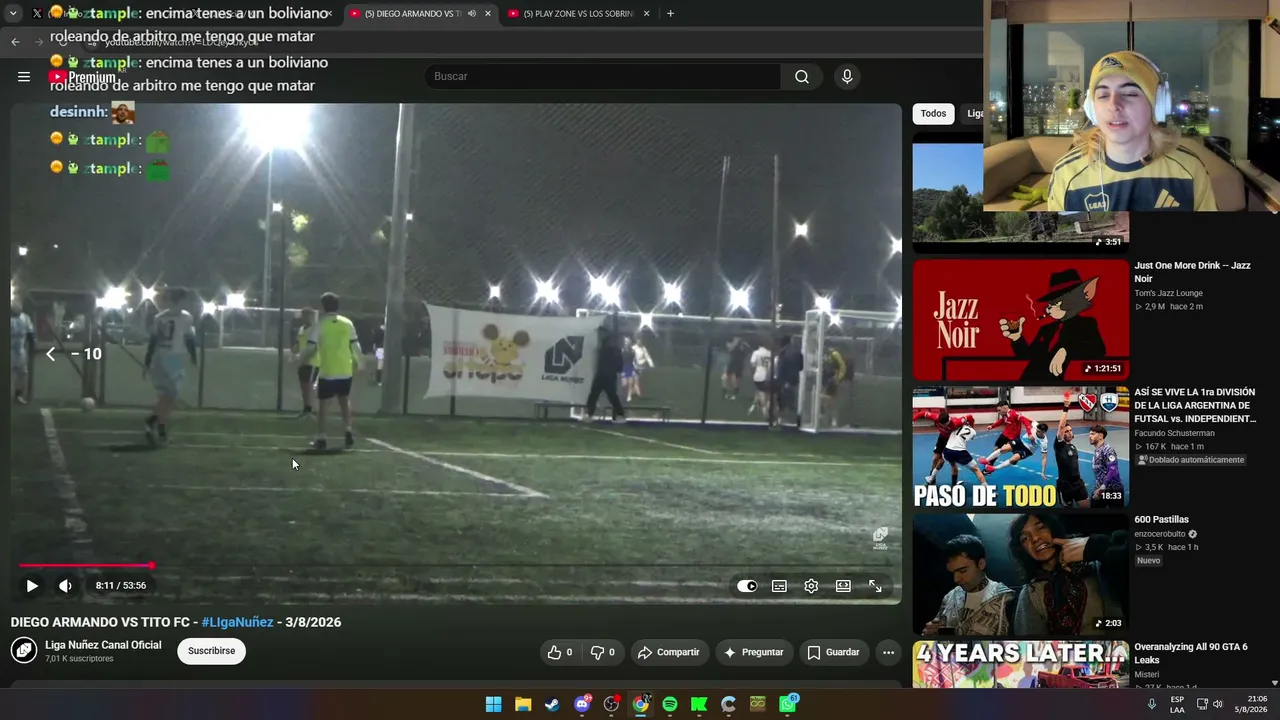The width and height of the screenshot is (1280, 720).
Task: Open the Jazz Noir video thumbnail
Action: [x=1020, y=320]
